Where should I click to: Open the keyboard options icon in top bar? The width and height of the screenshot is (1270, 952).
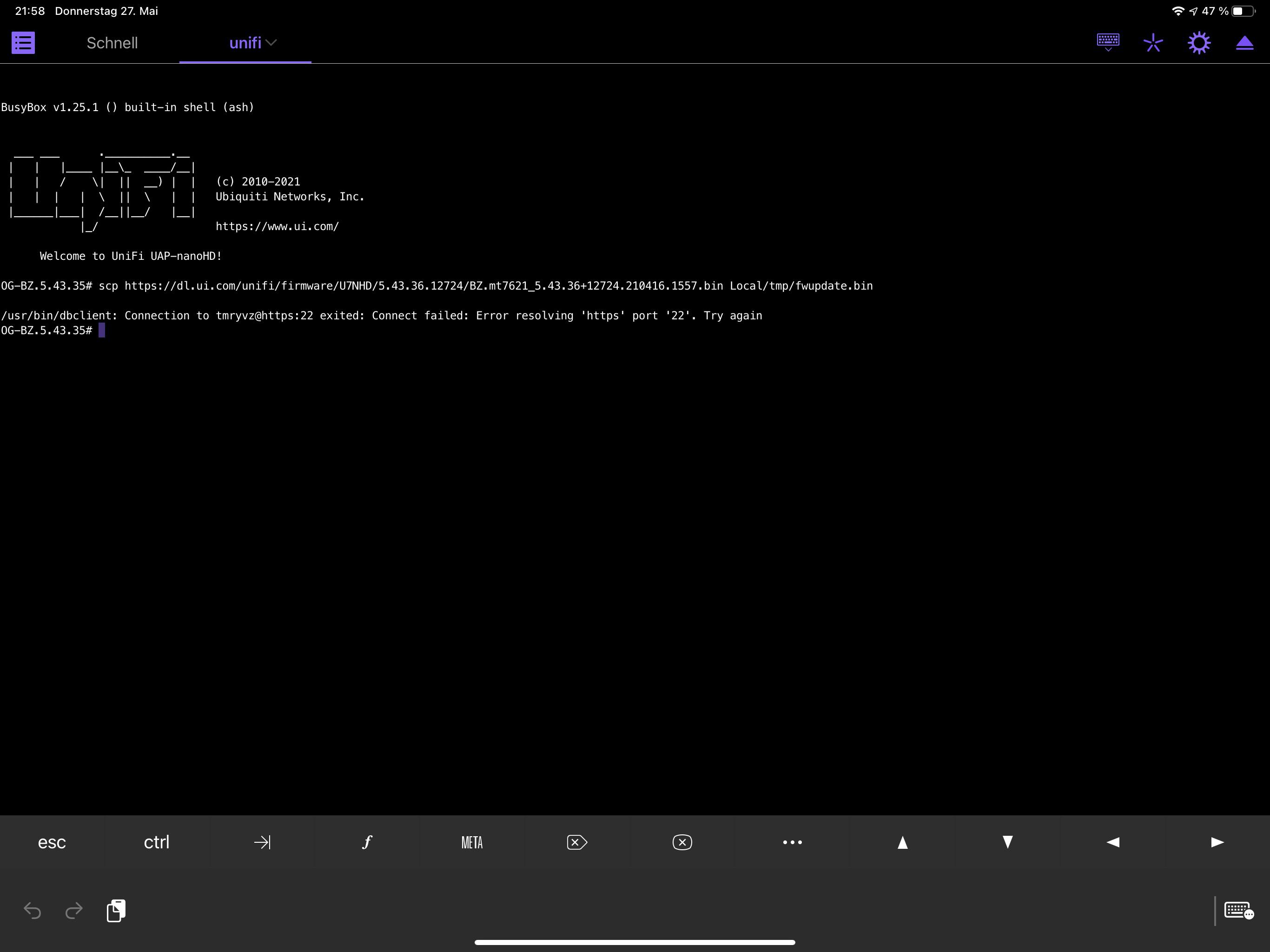pyautogui.click(x=1107, y=42)
